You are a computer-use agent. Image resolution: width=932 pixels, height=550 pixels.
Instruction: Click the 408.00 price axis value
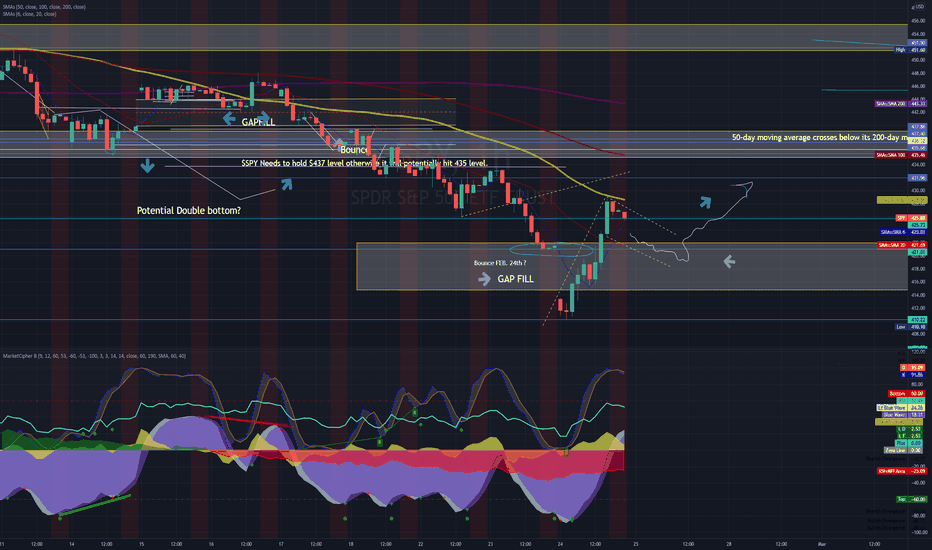tap(918, 334)
